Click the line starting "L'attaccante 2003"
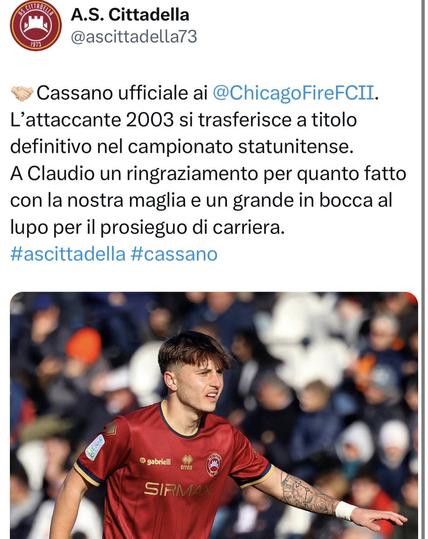428x539 pixels. (x=184, y=120)
